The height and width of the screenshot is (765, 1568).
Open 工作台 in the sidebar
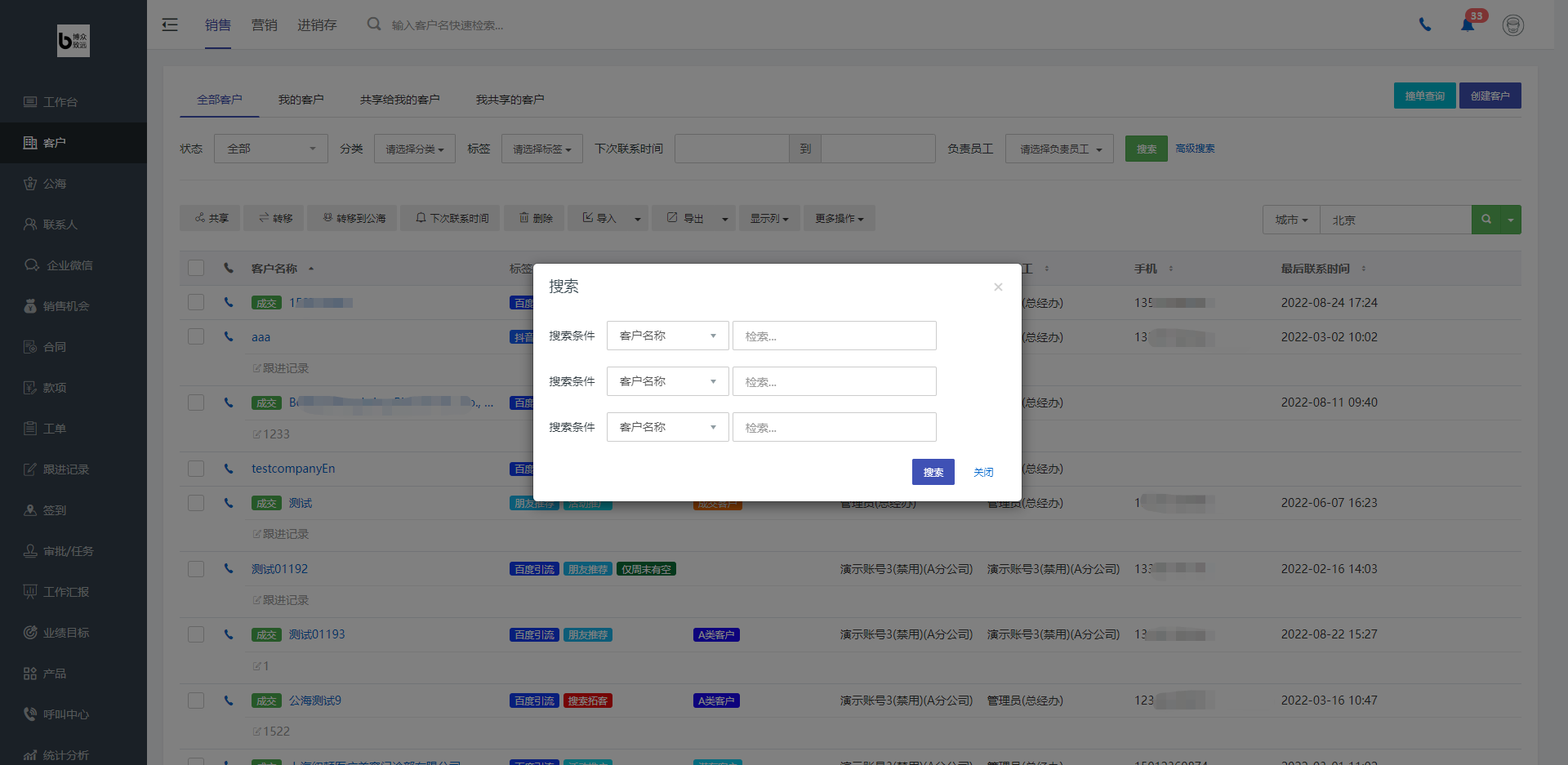73,102
